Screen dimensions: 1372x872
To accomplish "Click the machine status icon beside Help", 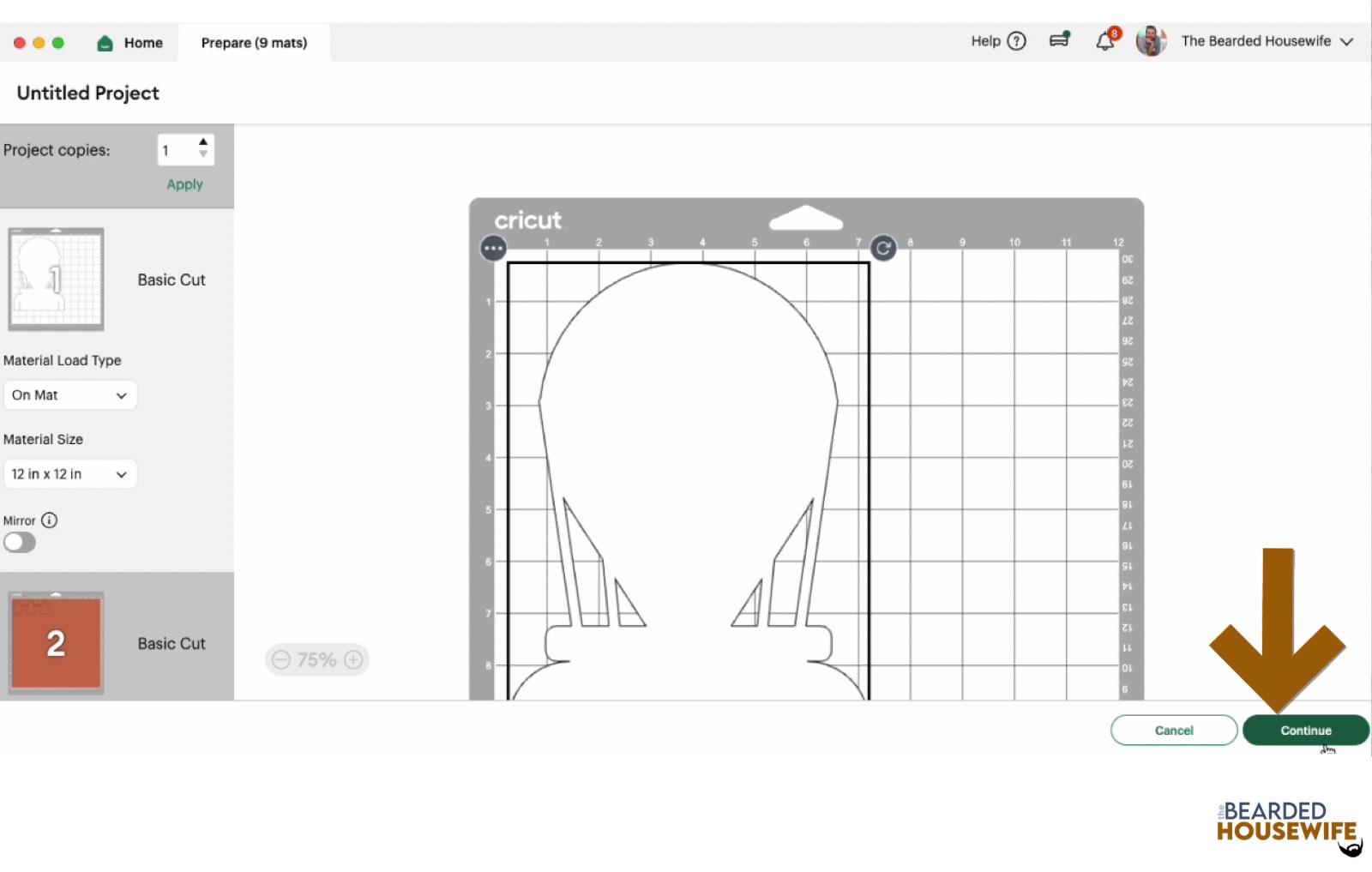I will coord(1060,40).
